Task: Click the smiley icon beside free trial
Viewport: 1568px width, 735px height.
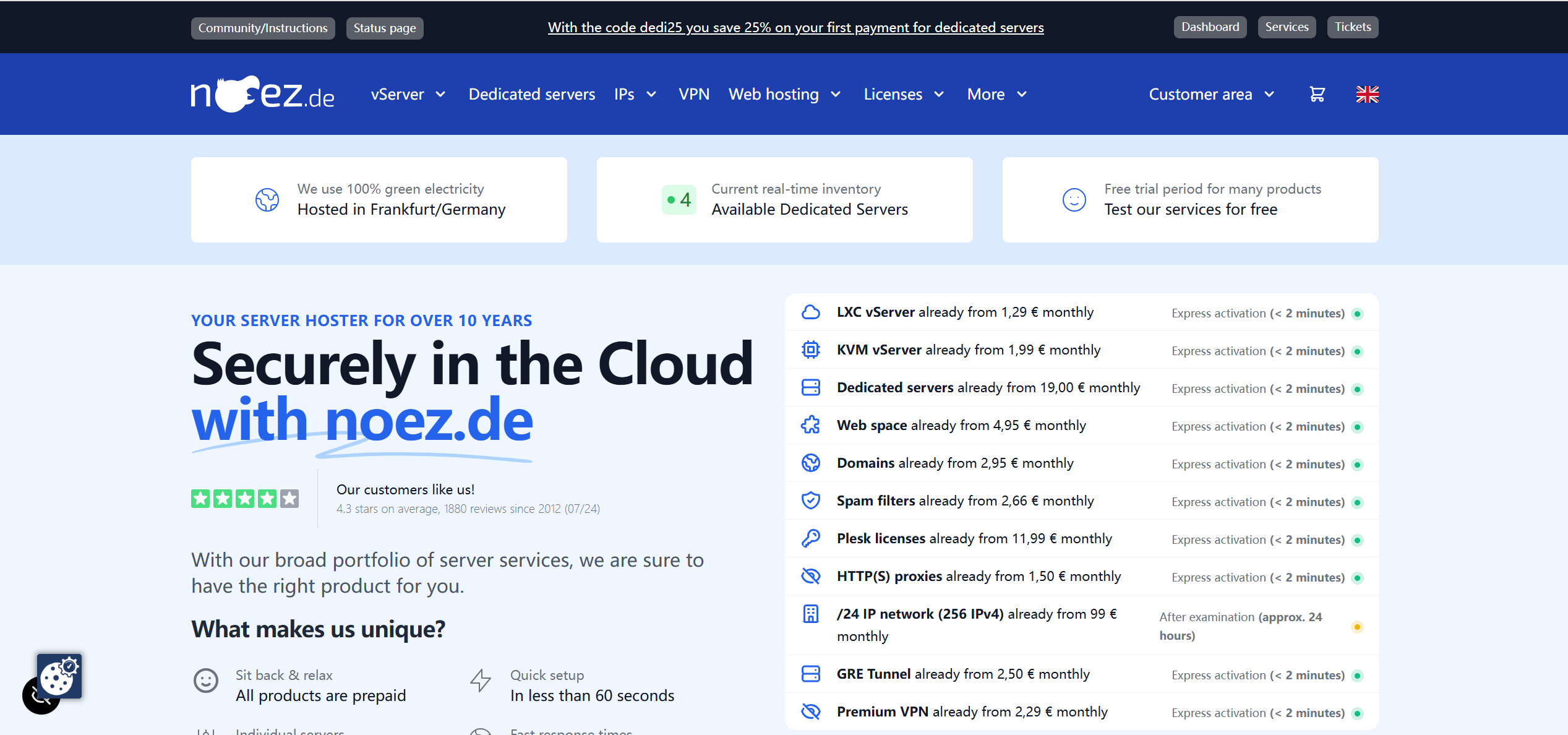Action: [x=1074, y=200]
